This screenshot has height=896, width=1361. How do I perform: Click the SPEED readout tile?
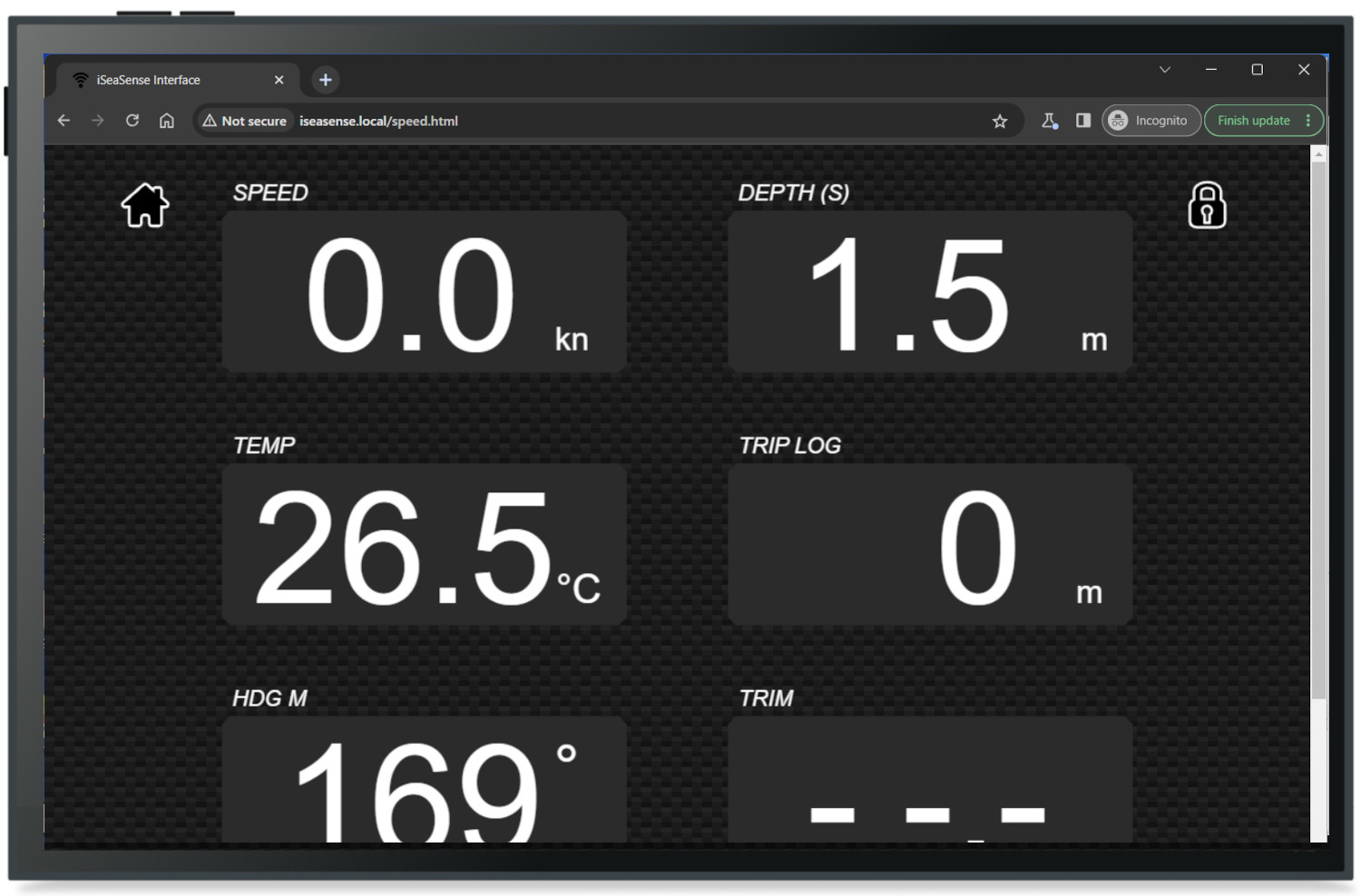[424, 292]
